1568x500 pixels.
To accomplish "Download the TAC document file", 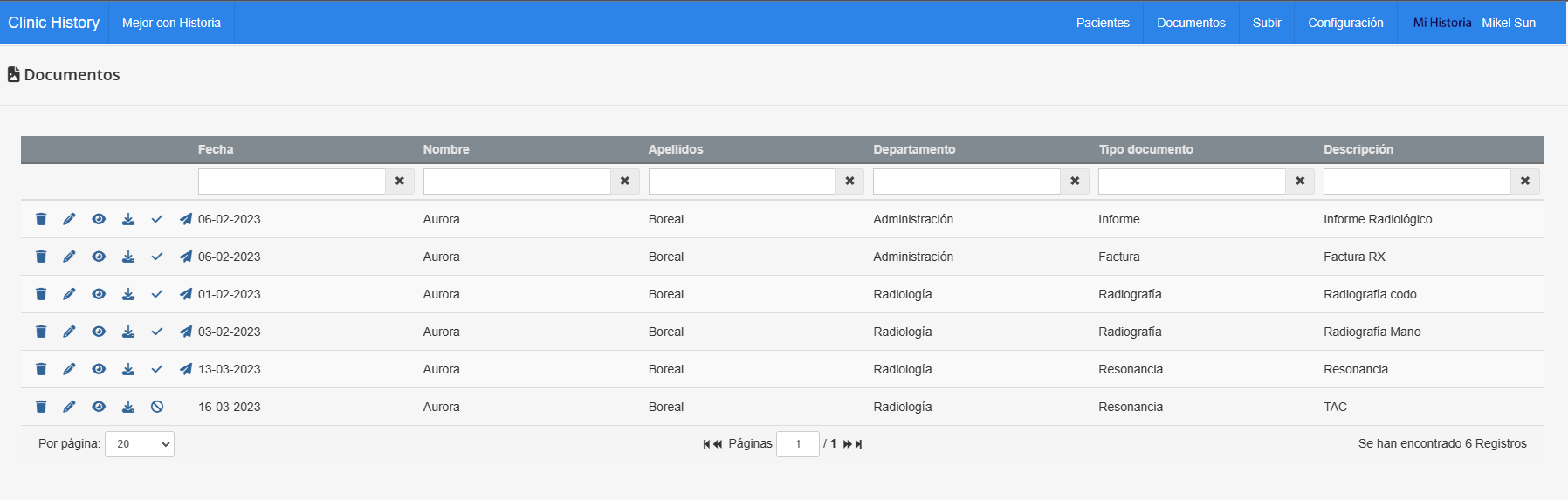I will [x=128, y=407].
